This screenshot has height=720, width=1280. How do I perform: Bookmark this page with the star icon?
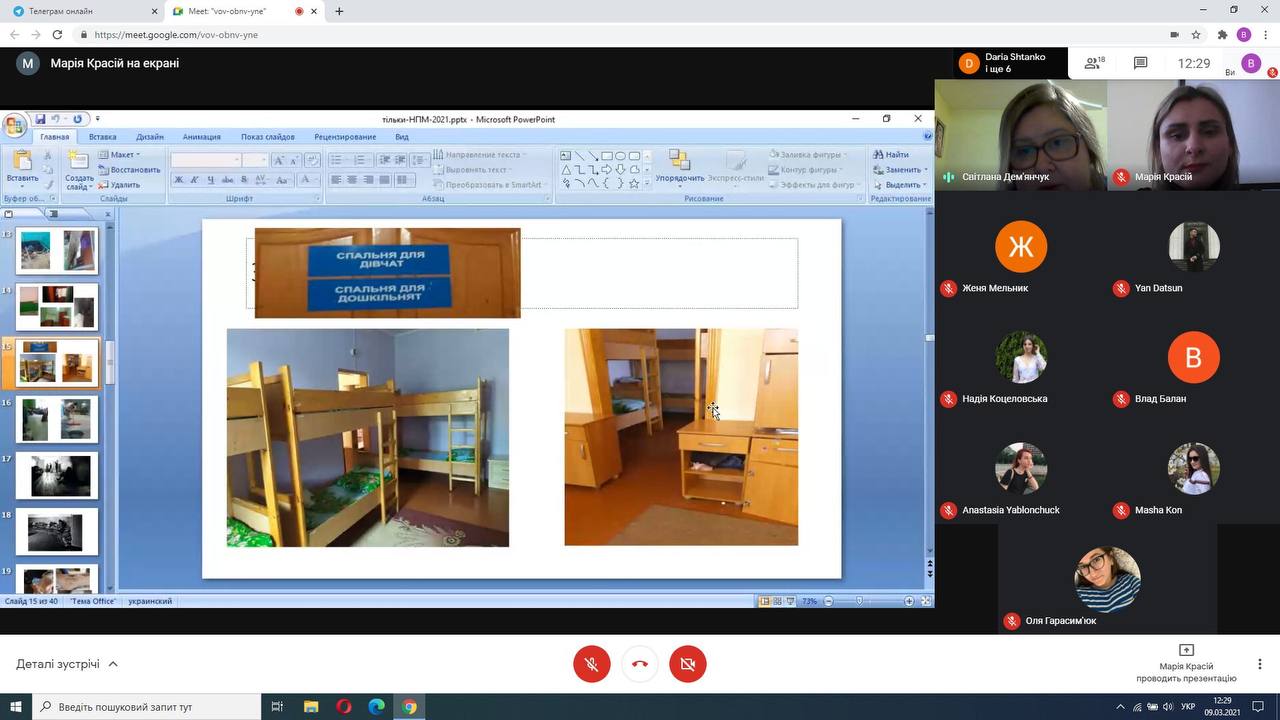(x=1196, y=34)
